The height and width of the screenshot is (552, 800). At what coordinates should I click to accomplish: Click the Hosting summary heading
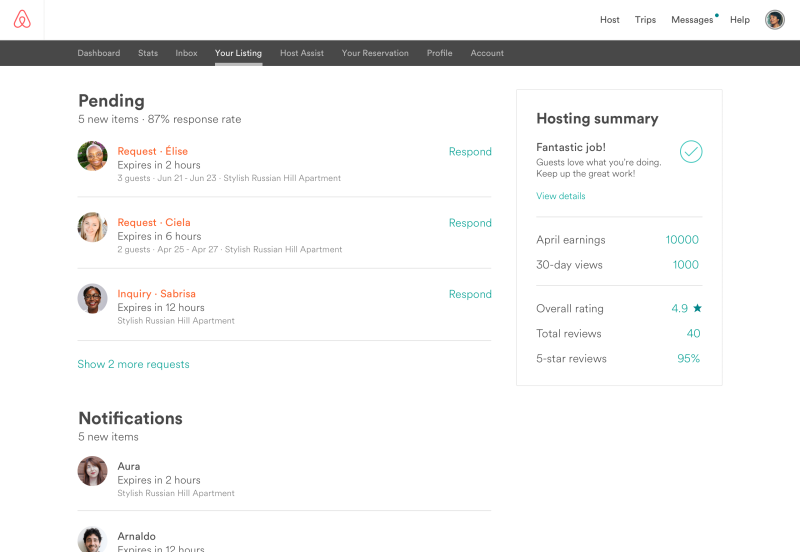click(597, 119)
